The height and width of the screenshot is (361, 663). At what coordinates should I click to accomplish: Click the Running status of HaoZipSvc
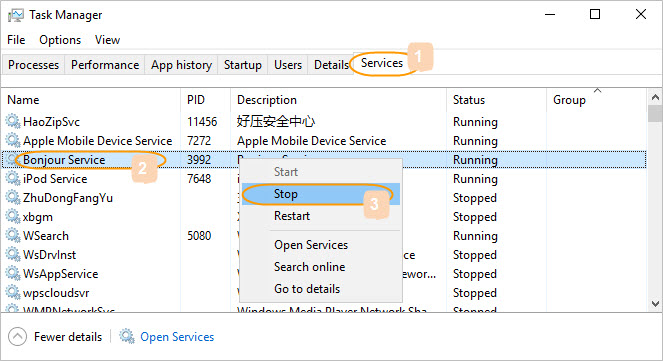coord(475,122)
